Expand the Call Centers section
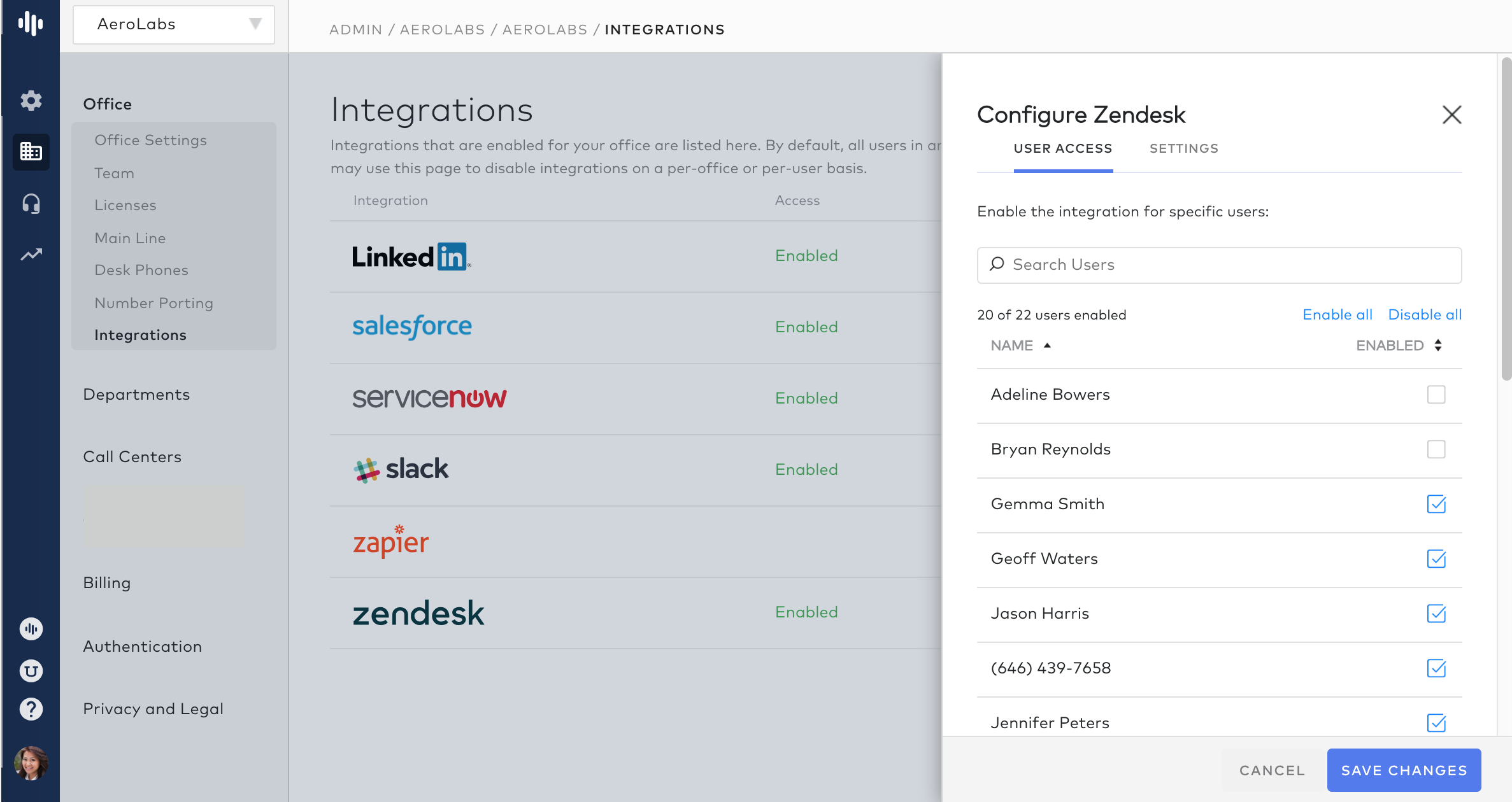The width and height of the screenshot is (1512, 802). pos(132,457)
